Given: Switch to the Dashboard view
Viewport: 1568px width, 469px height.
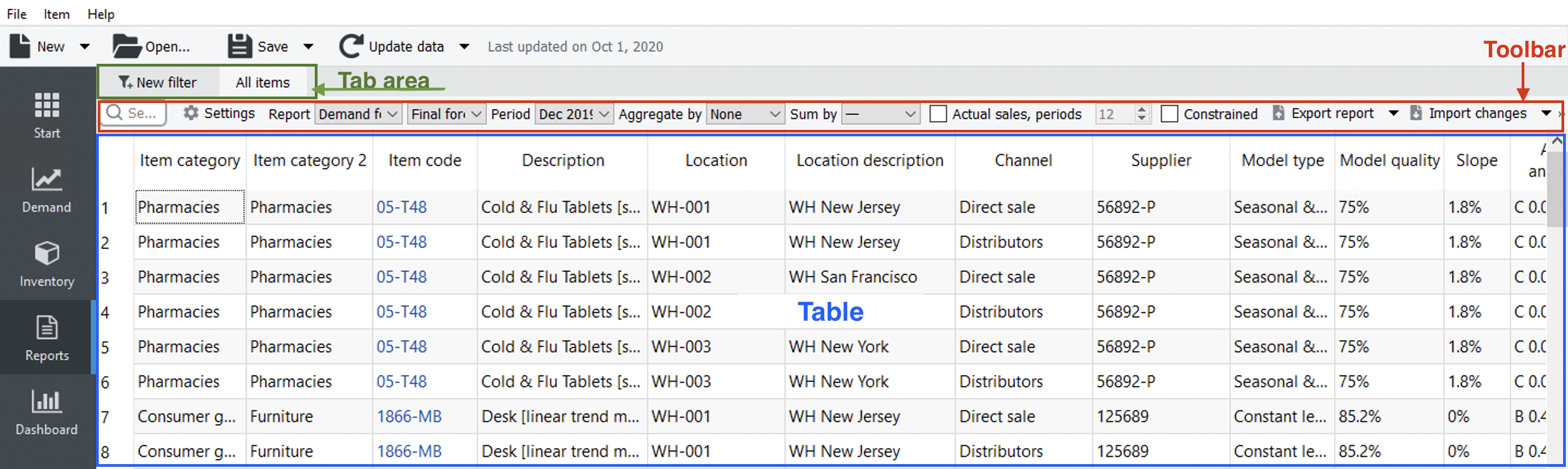Looking at the screenshot, I should (x=46, y=412).
